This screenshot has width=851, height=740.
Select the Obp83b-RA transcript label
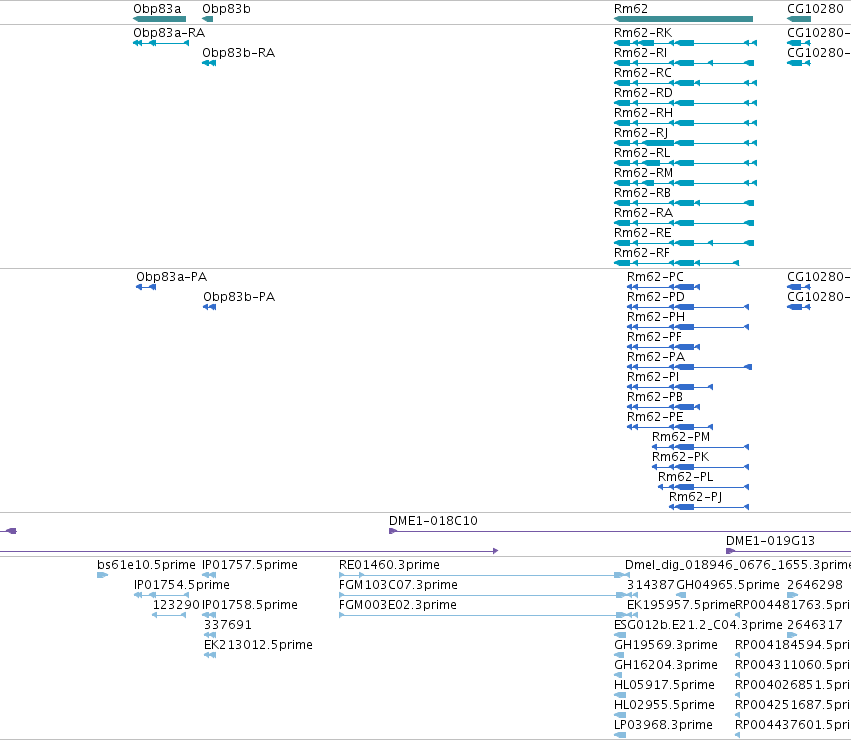click(x=238, y=53)
